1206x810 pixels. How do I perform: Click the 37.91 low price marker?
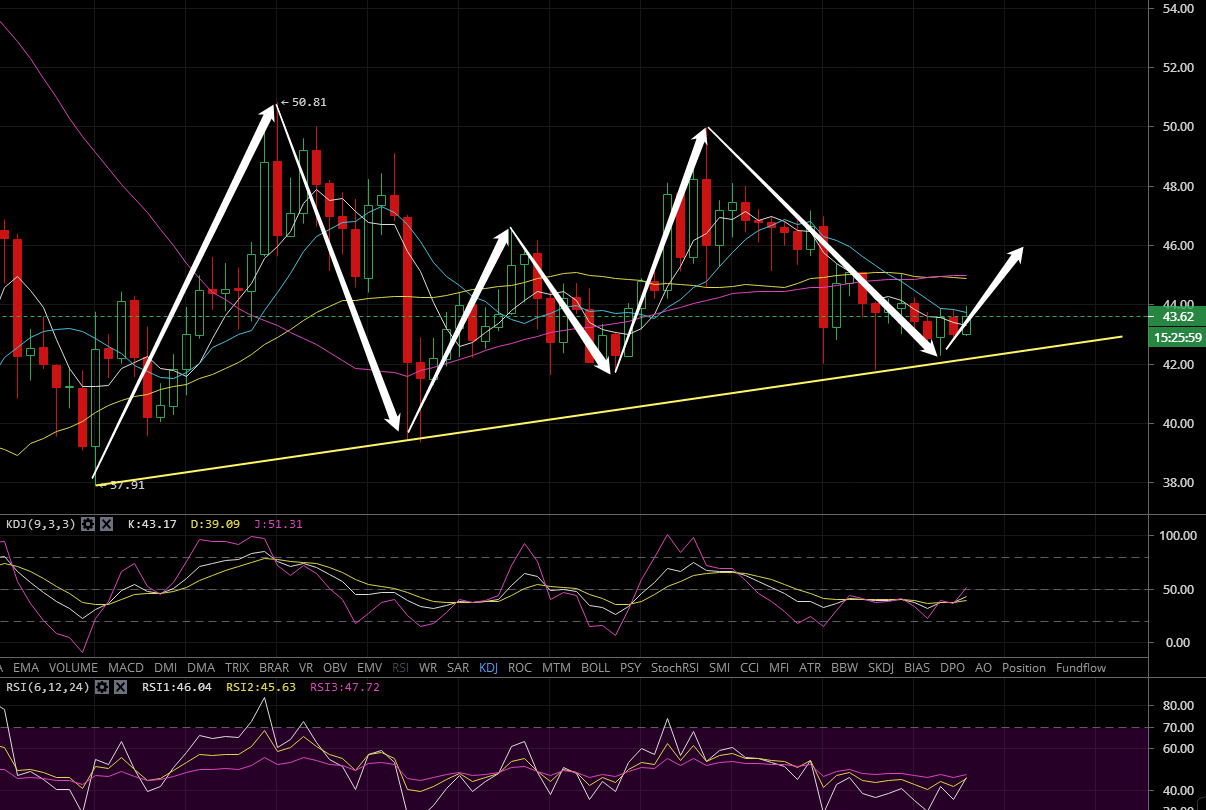tap(126, 485)
